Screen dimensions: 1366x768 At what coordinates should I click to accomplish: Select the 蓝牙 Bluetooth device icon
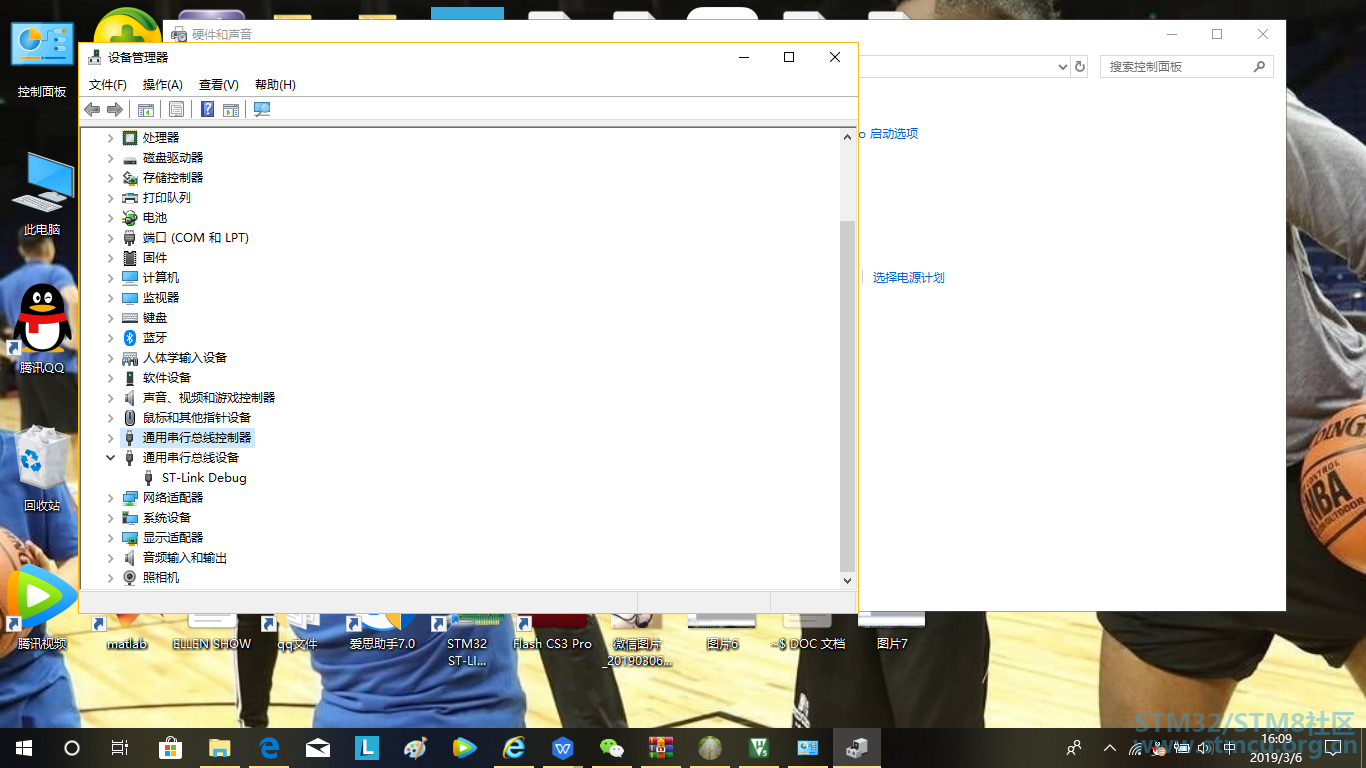coord(129,338)
